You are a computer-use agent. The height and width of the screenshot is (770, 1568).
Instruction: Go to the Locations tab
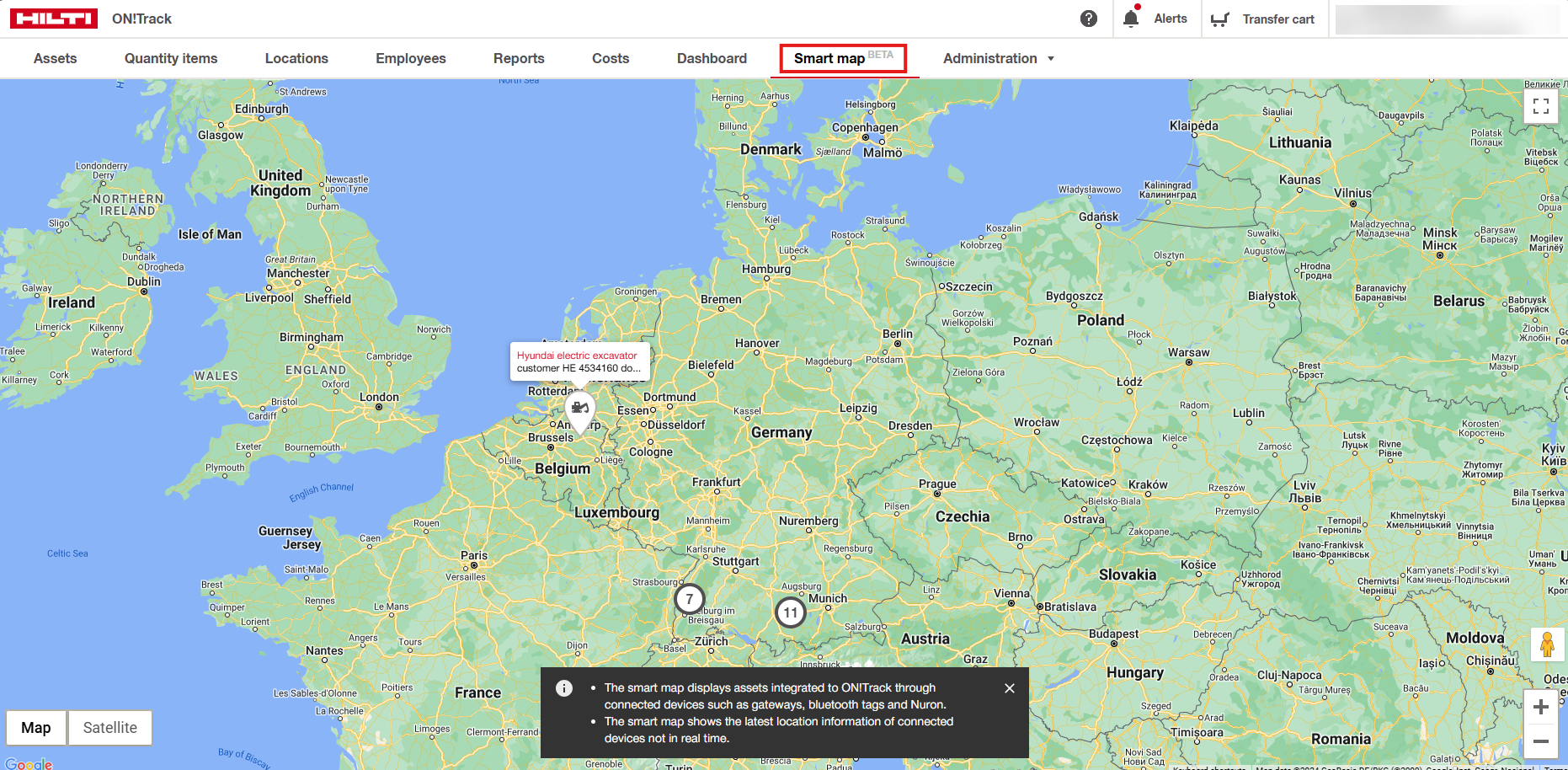tap(296, 58)
